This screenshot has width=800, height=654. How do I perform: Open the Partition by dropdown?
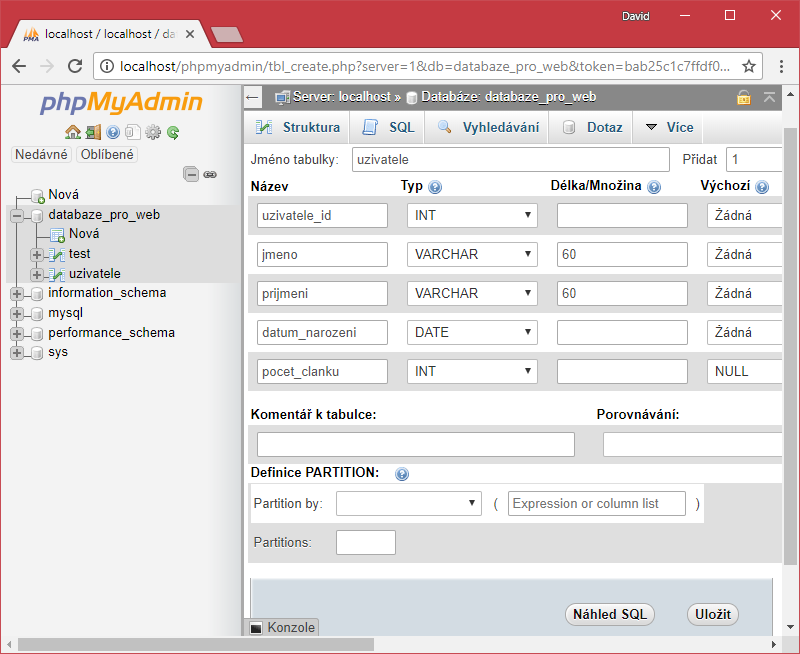click(408, 503)
